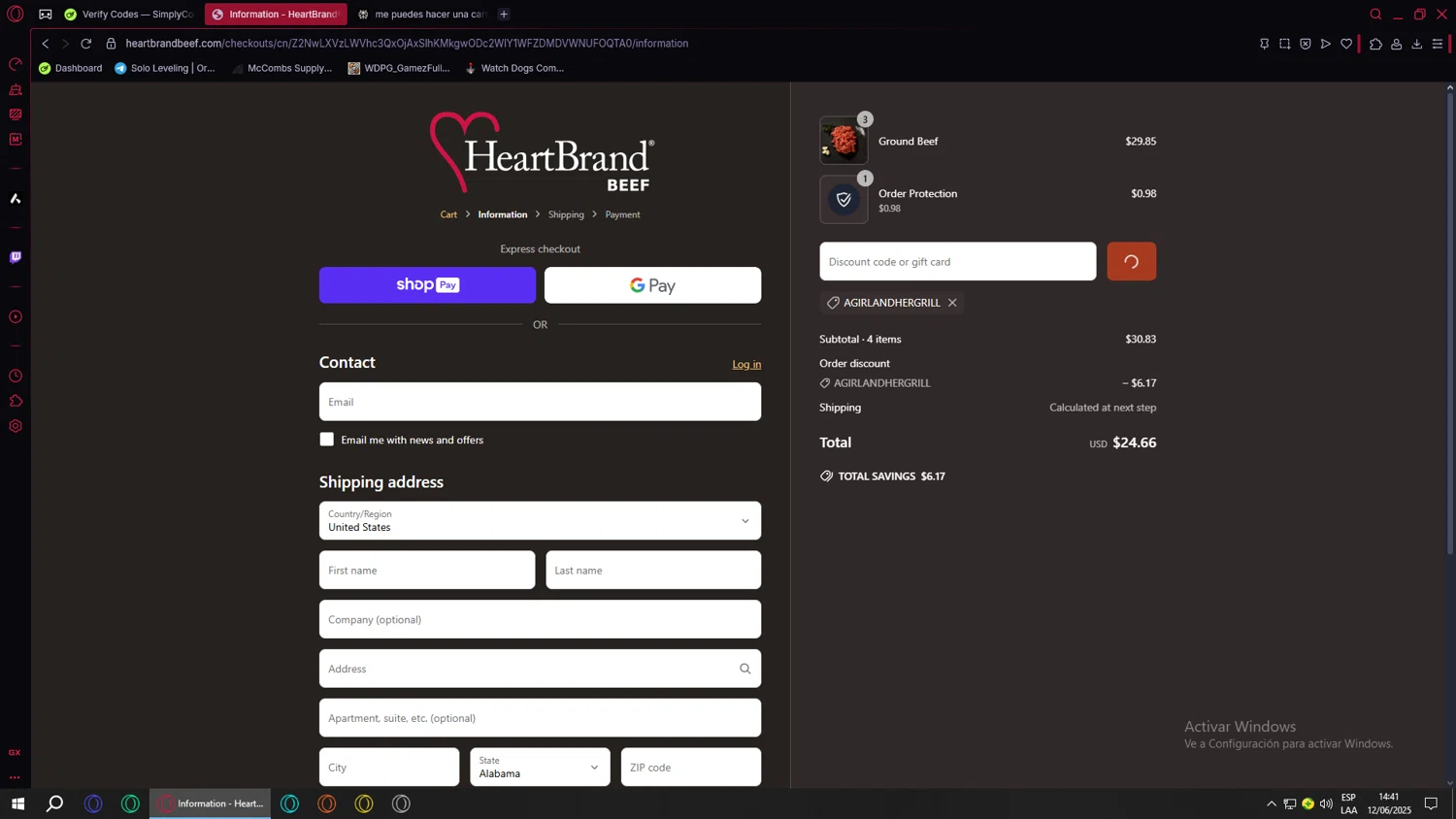1456x819 pixels.
Task: Select the Information HeartBrand tab
Action: (x=276, y=14)
